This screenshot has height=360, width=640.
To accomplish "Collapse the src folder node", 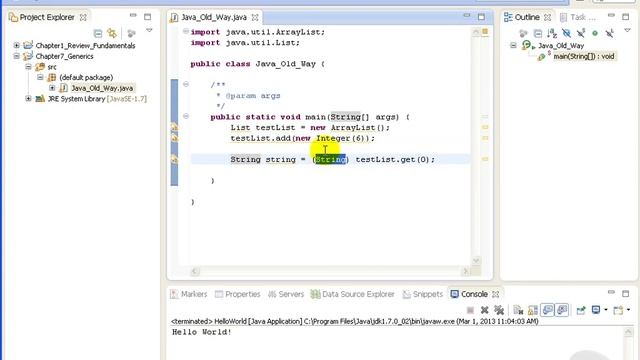I will pos(28,67).
